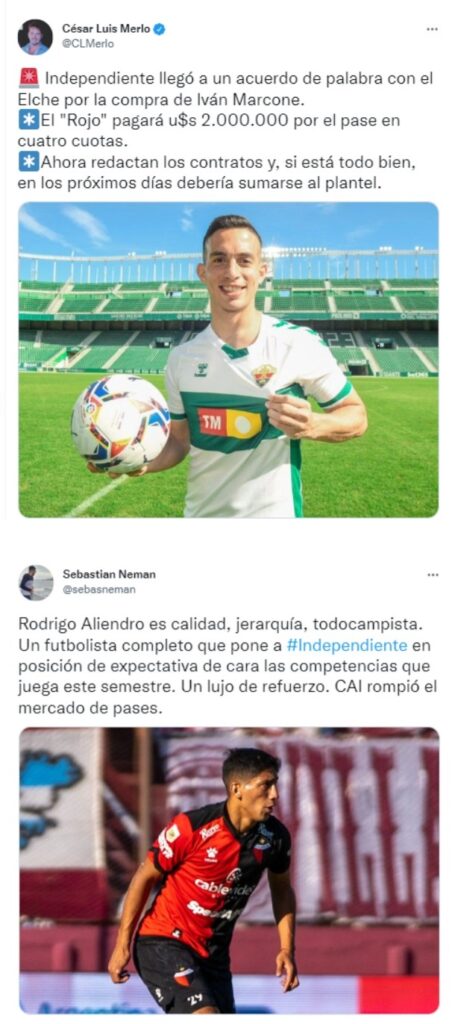Screen dimensions: 452x1024
Task: Open Sebastian Neman's profile avatar
Action: point(35,582)
